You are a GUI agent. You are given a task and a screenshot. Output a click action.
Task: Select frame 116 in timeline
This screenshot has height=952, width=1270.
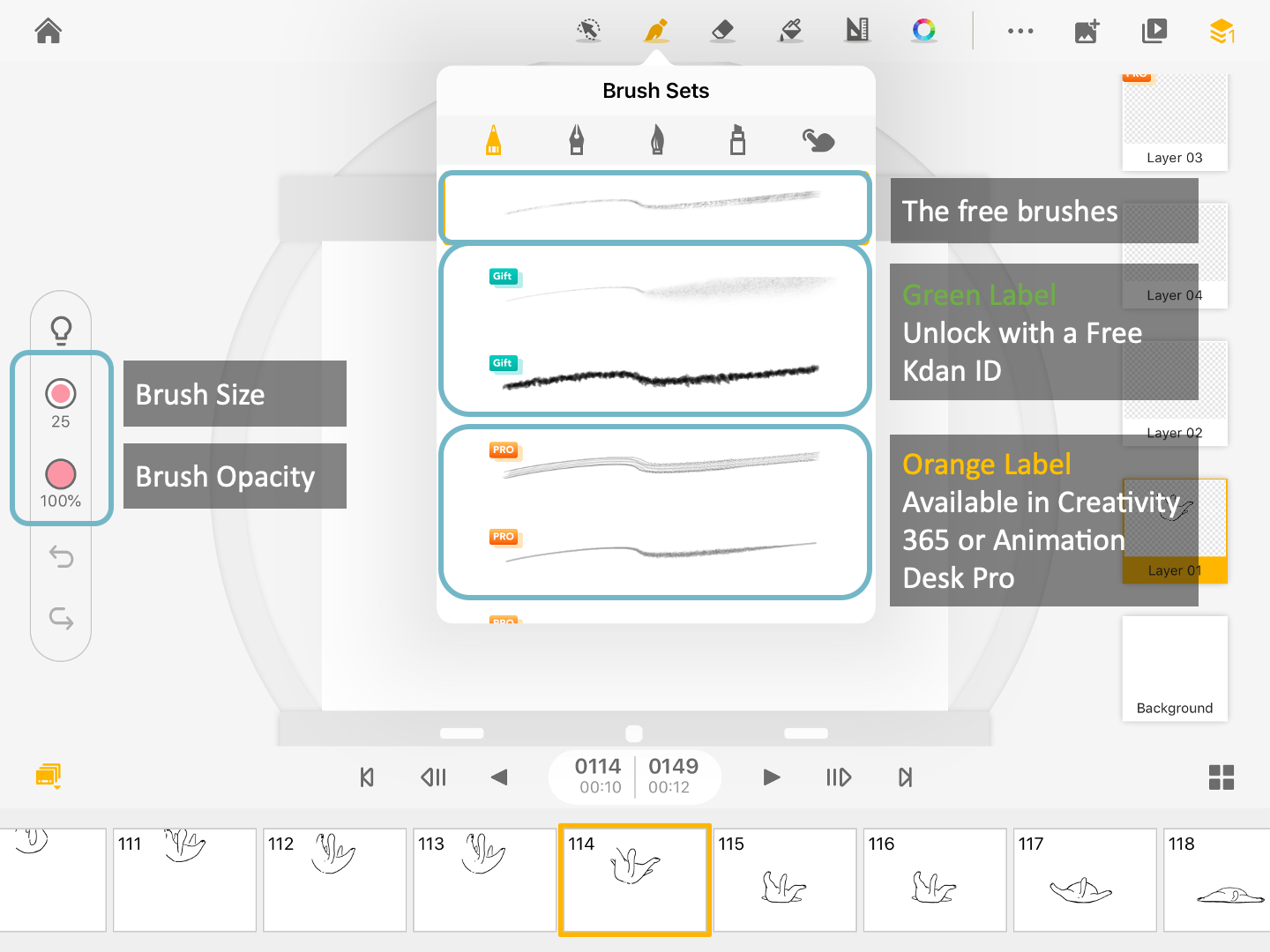point(935,880)
